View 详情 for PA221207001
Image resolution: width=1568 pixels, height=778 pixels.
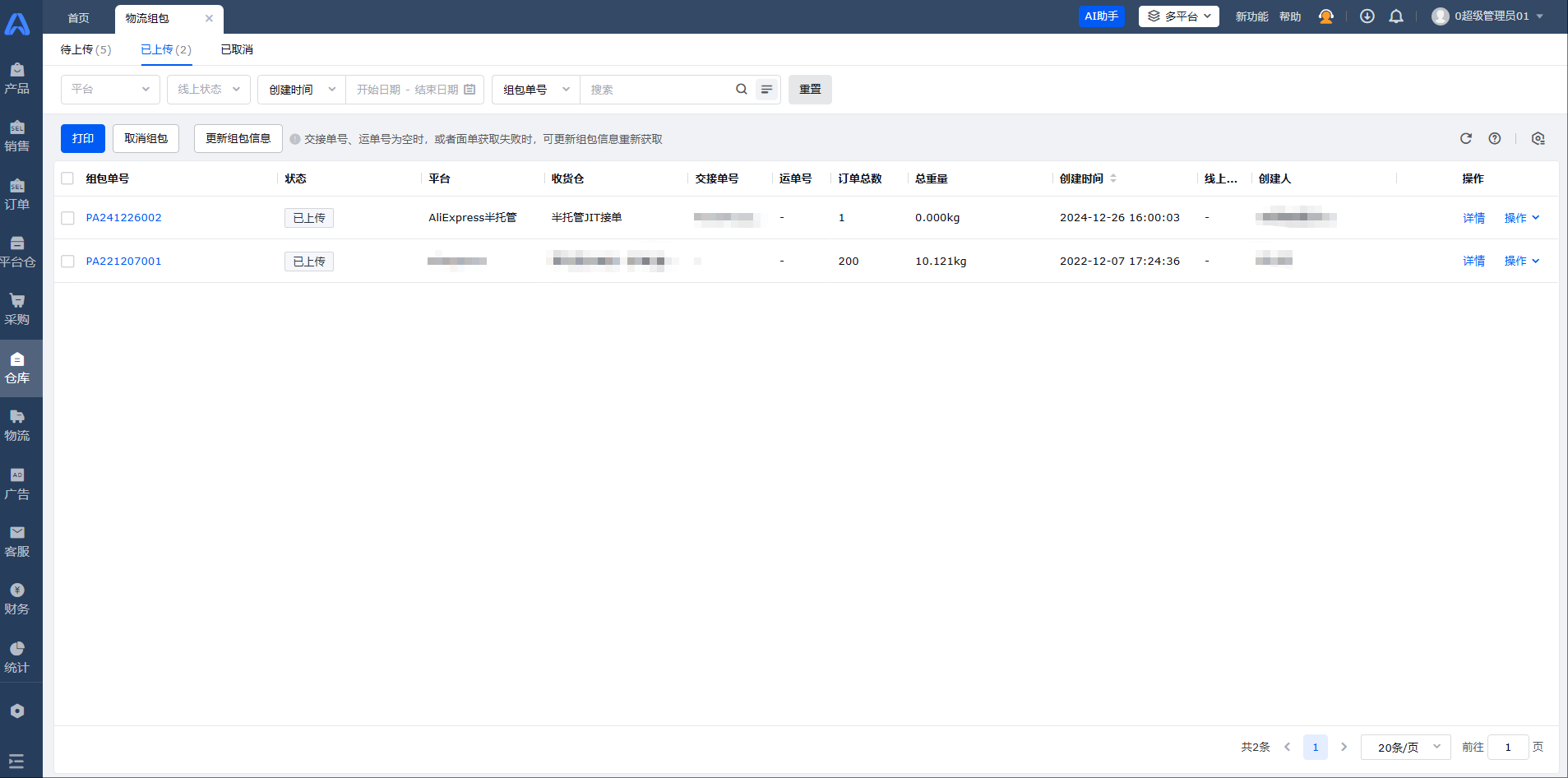click(1473, 261)
